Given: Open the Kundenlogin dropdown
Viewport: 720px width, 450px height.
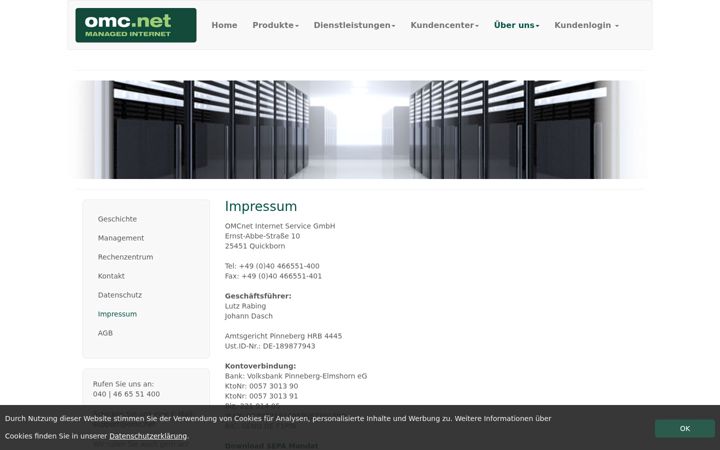Looking at the screenshot, I should [x=586, y=25].
